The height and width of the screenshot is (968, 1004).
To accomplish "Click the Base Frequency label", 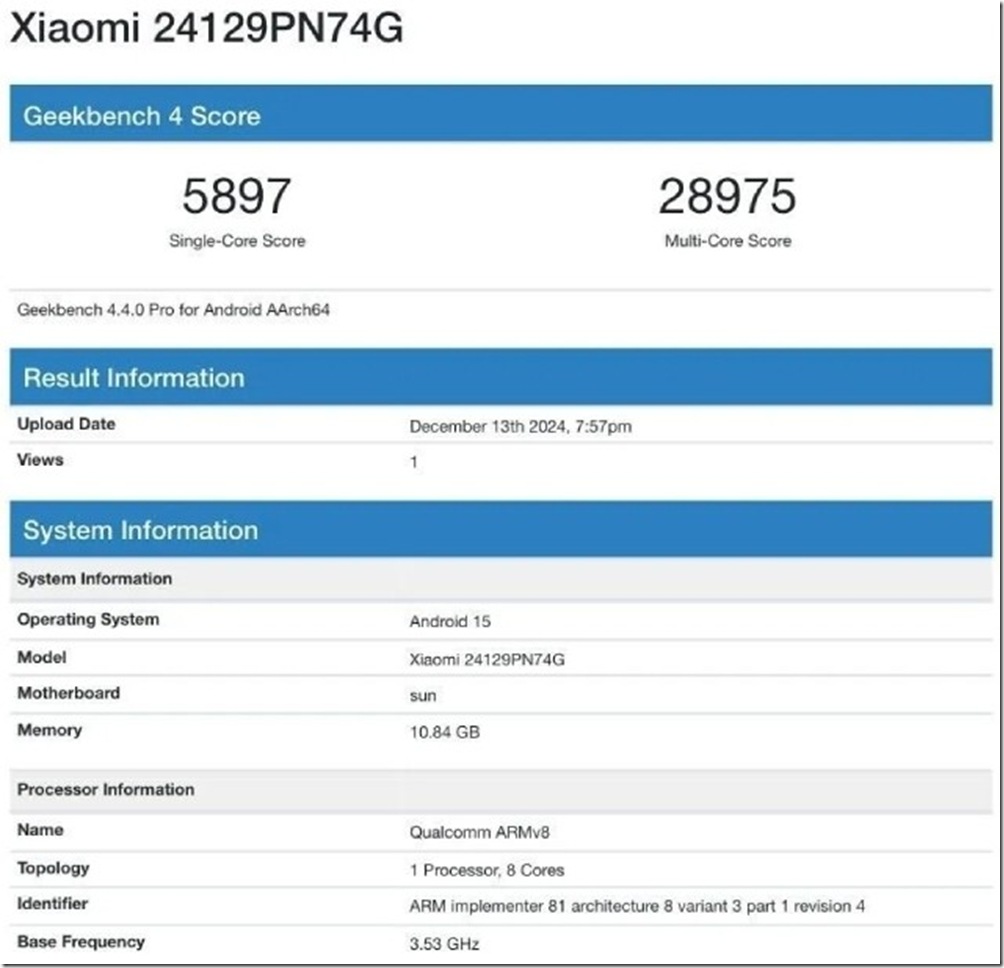I will click(x=81, y=942).
